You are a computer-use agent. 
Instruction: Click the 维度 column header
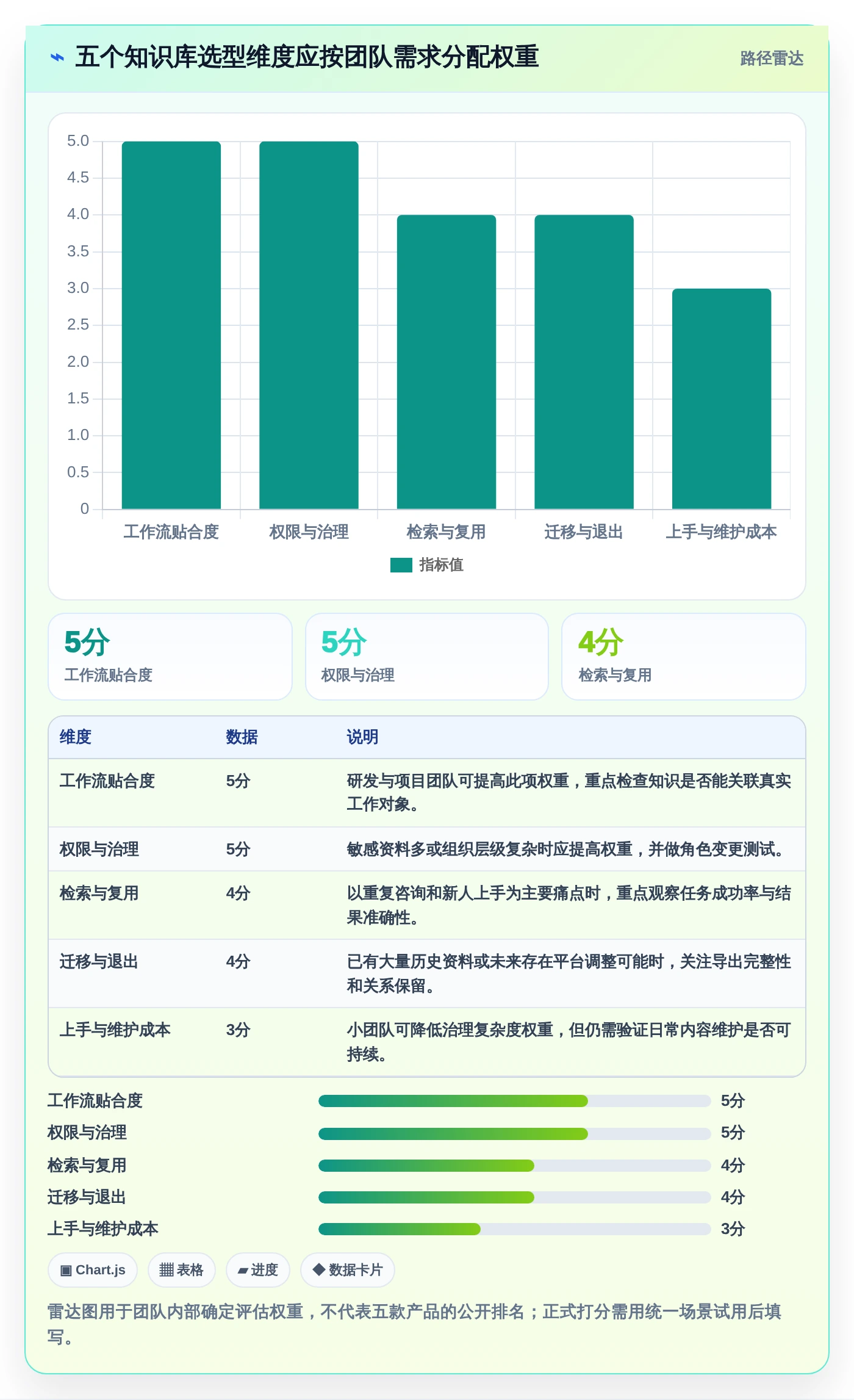[76, 737]
